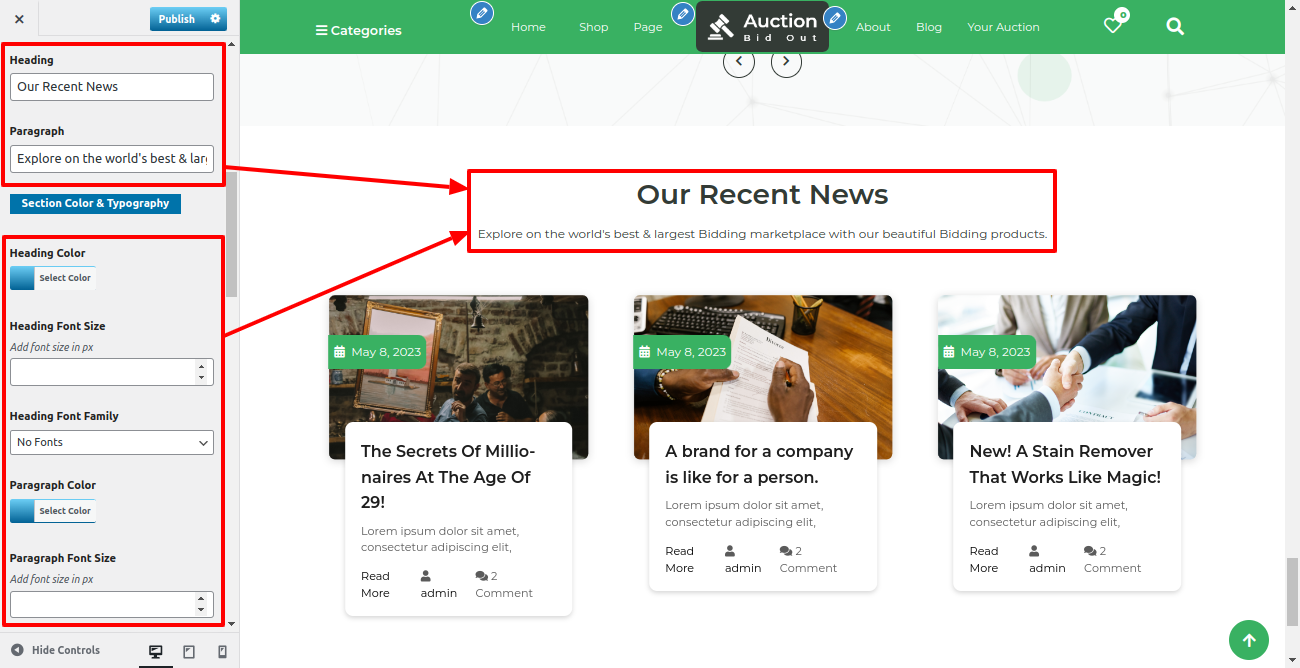The image size is (1300, 668).
Task: Open the Publish settings gear
Action: coord(215,19)
